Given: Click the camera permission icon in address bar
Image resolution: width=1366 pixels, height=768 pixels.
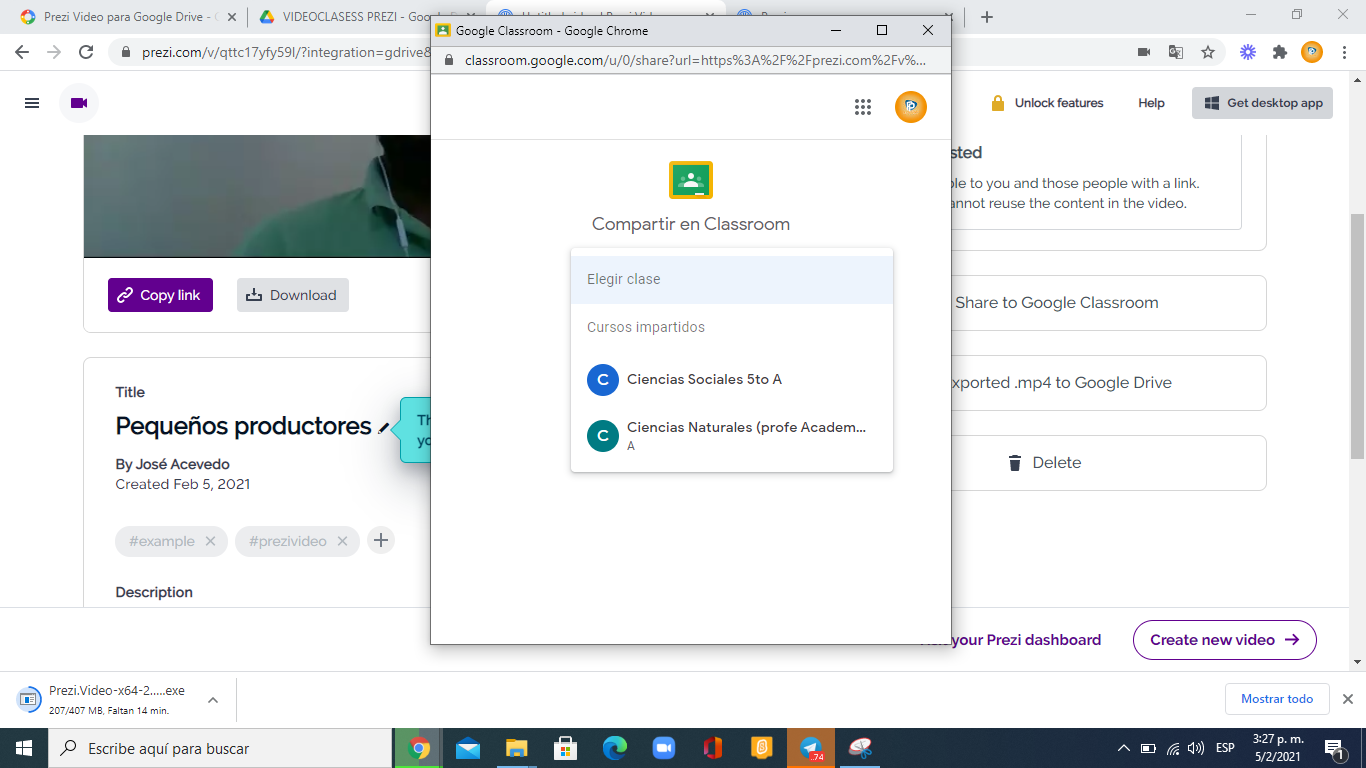Looking at the screenshot, I should (1144, 52).
